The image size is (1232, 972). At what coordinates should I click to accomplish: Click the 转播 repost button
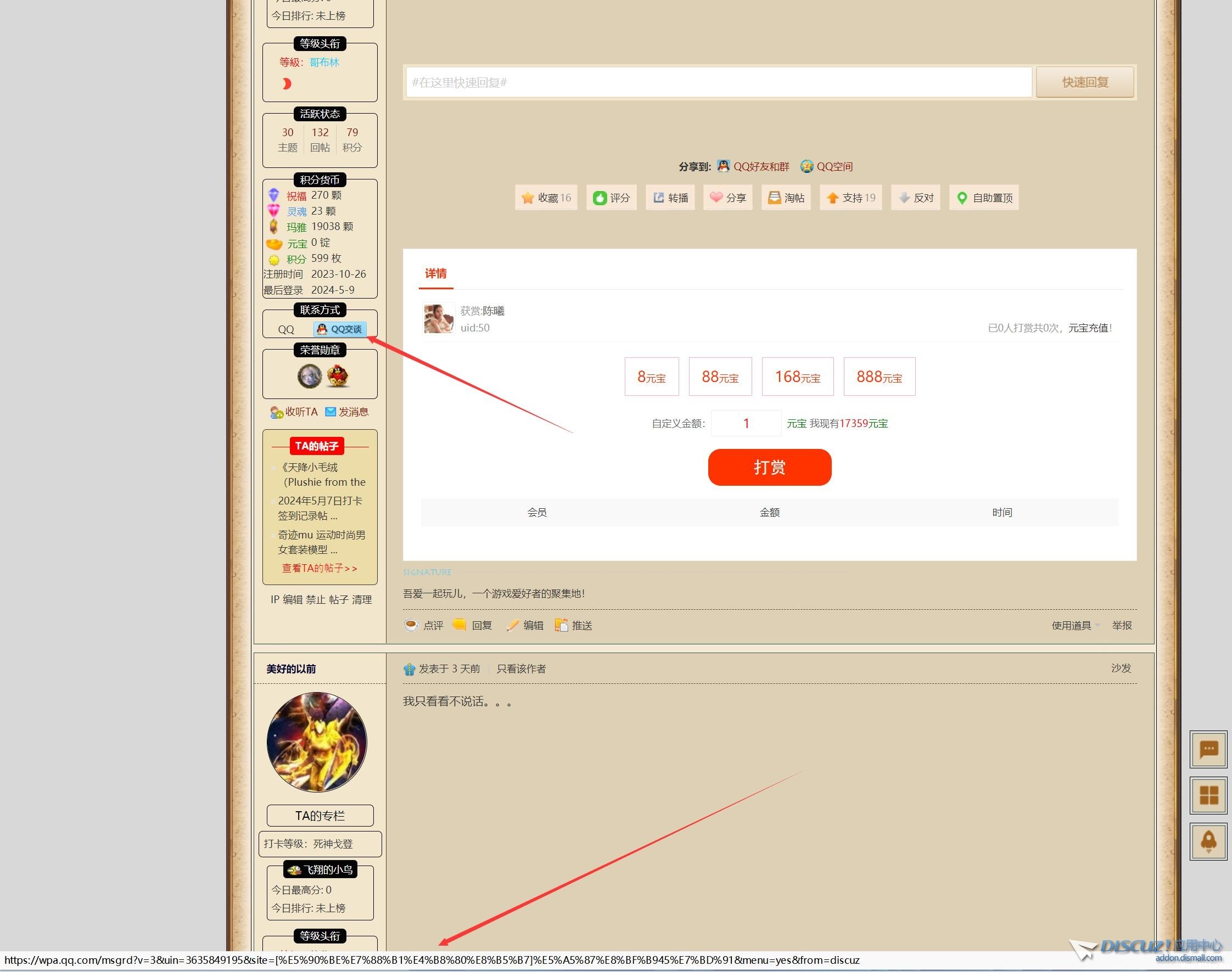(670, 198)
